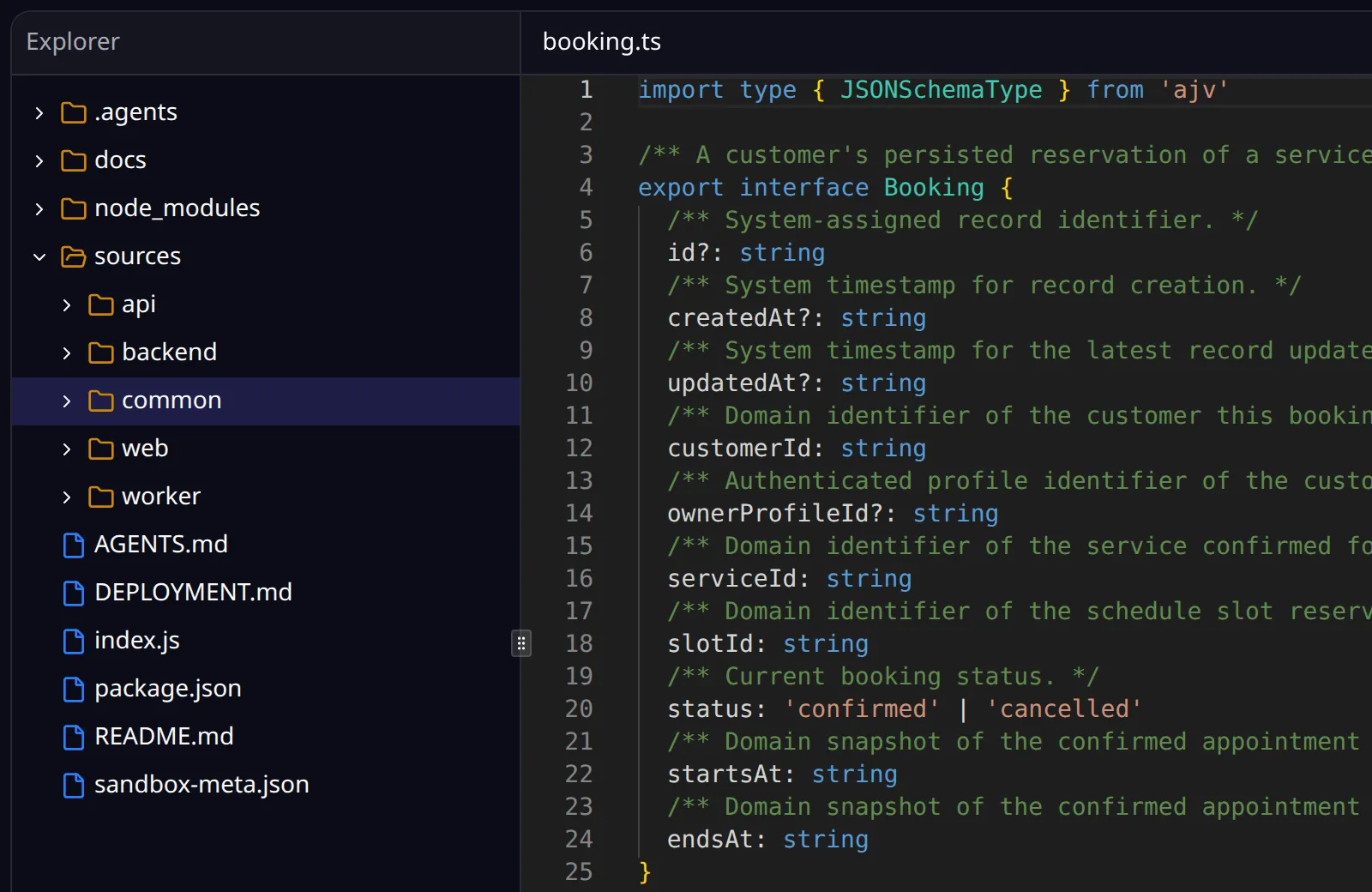Image resolution: width=1372 pixels, height=892 pixels.
Task: Grab the sidebar resize handle
Action: 521,642
